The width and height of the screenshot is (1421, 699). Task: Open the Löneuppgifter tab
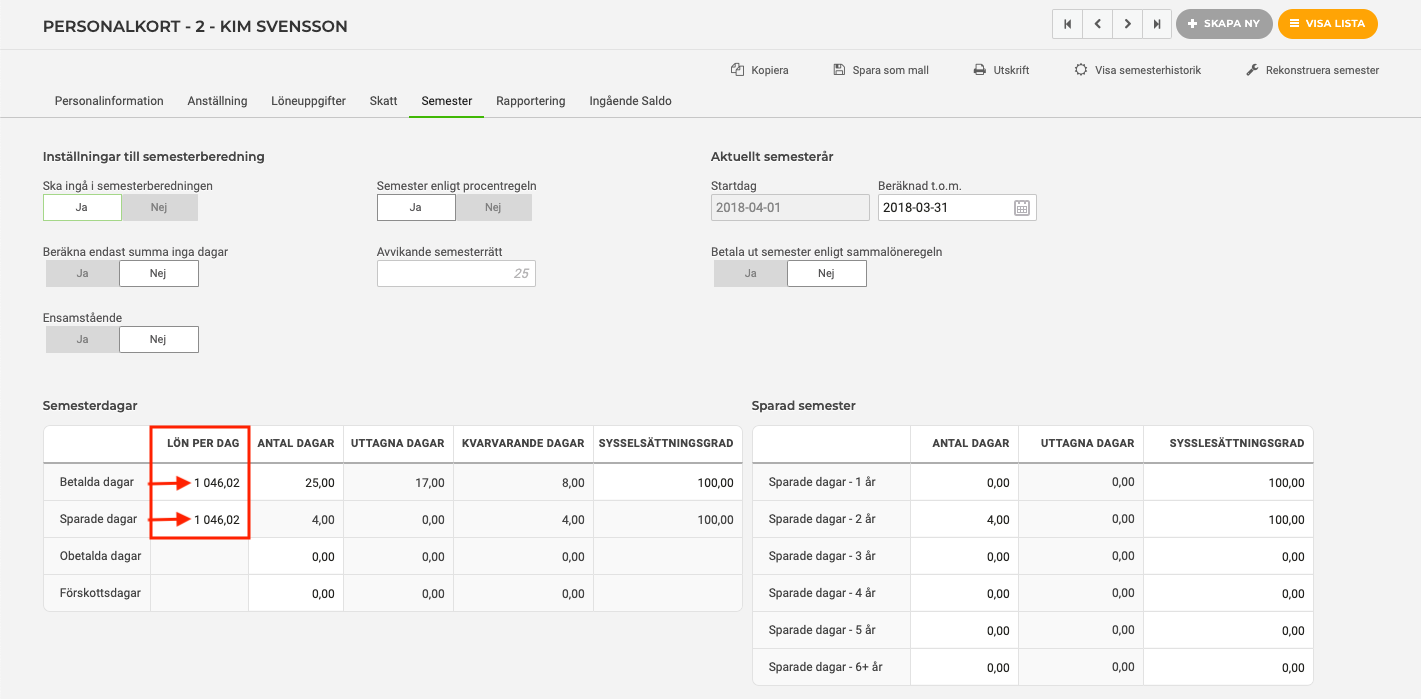tap(308, 101)
